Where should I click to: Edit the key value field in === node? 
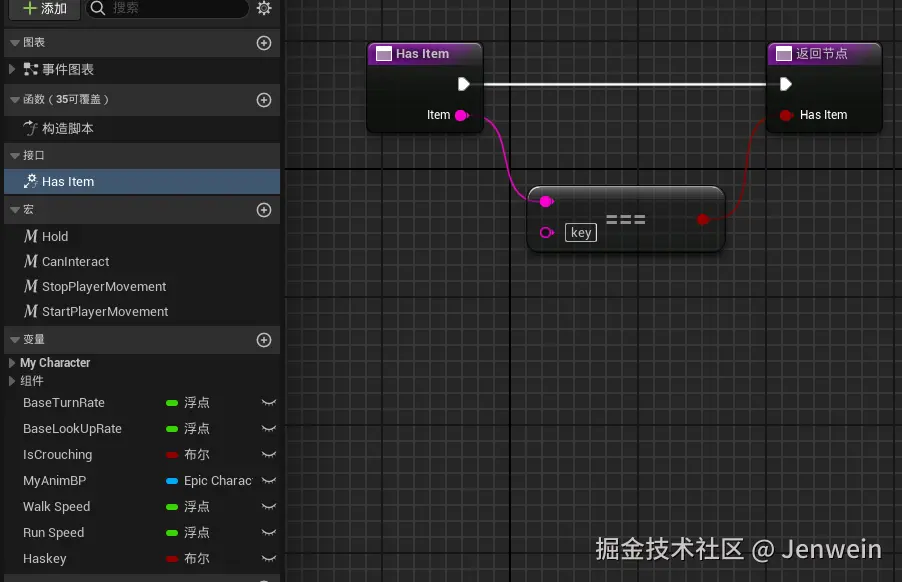(x=581, y=232)
